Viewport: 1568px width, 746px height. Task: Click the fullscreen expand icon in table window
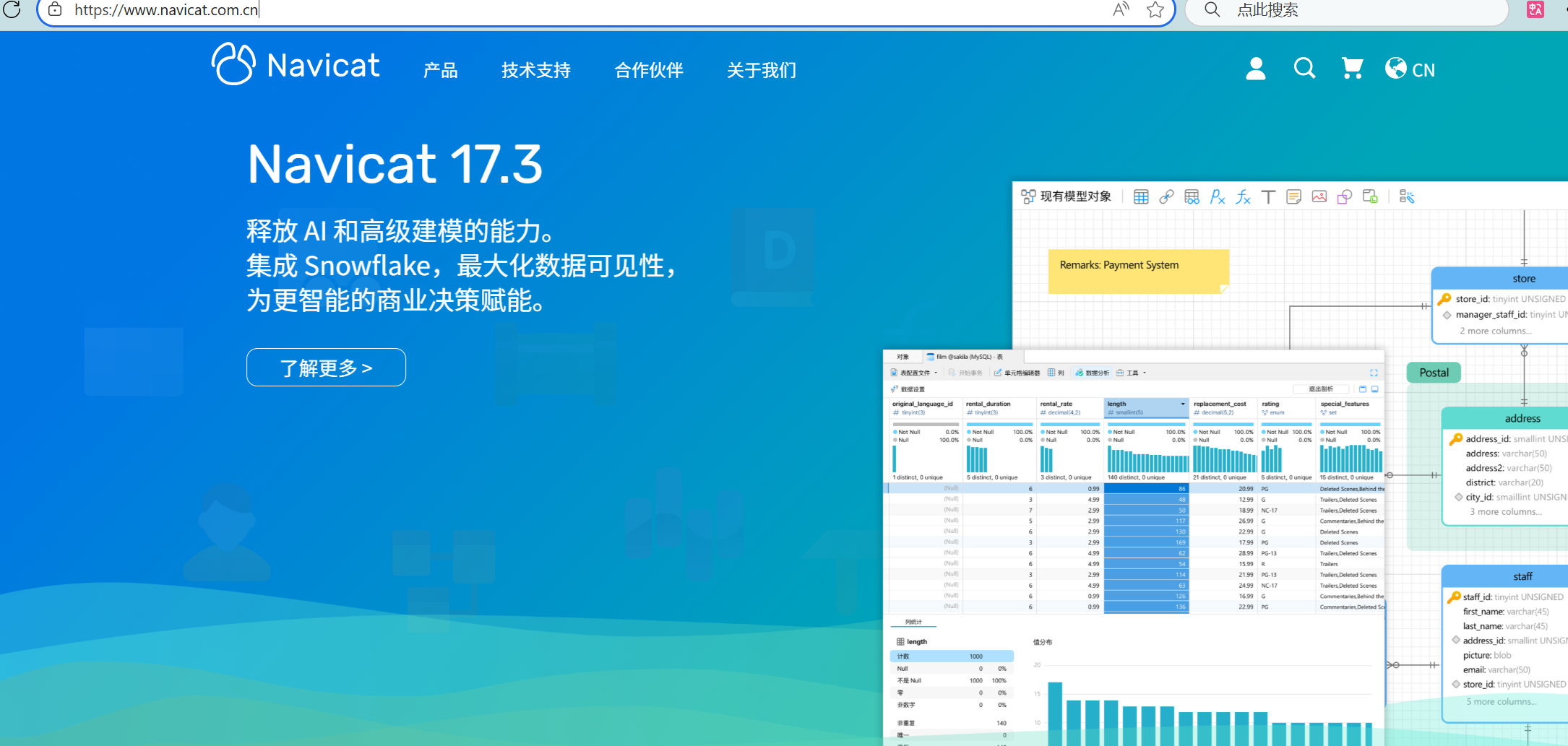coord(1374,373)
